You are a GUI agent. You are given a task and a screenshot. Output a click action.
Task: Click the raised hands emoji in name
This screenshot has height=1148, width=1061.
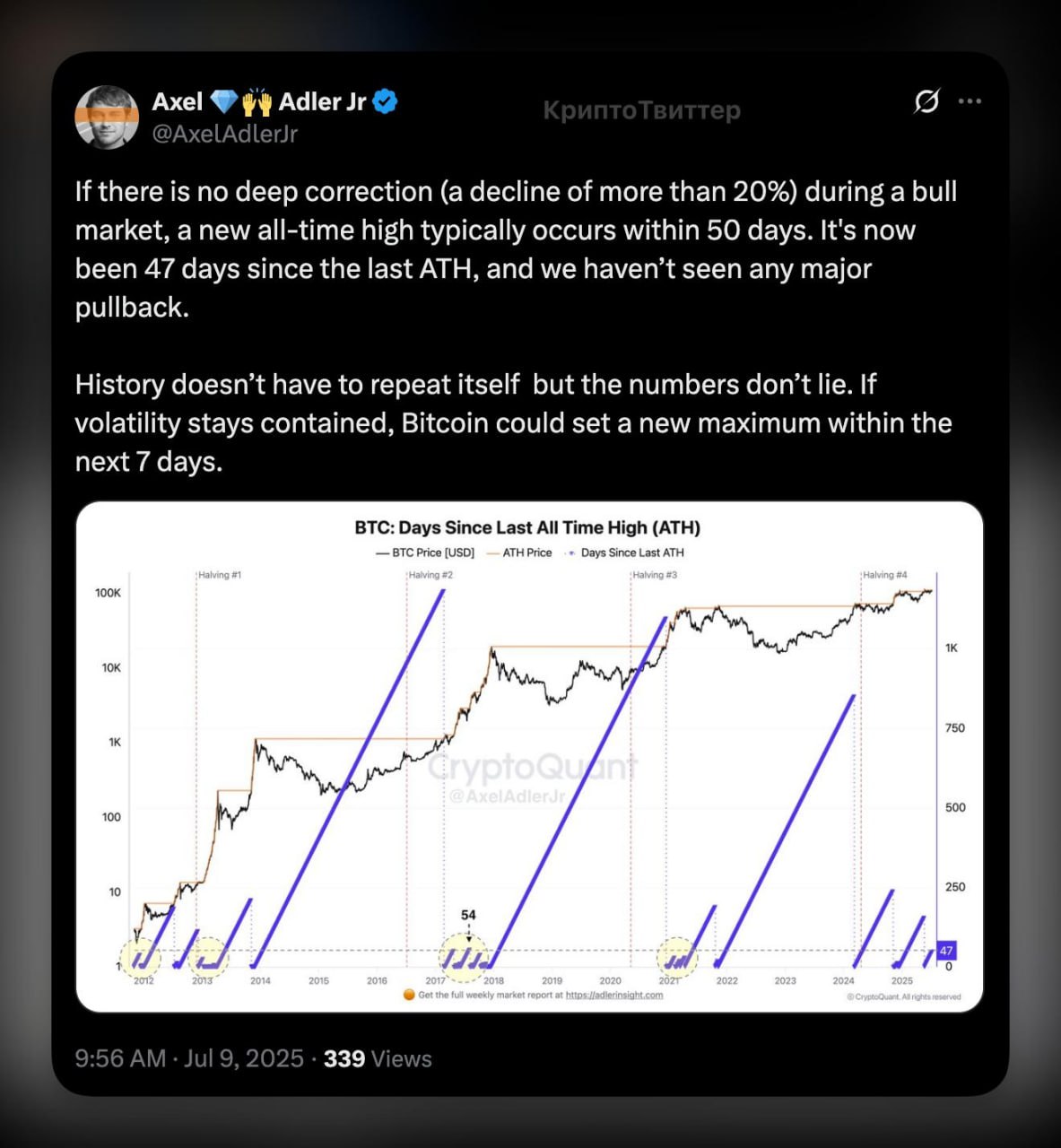257,102
